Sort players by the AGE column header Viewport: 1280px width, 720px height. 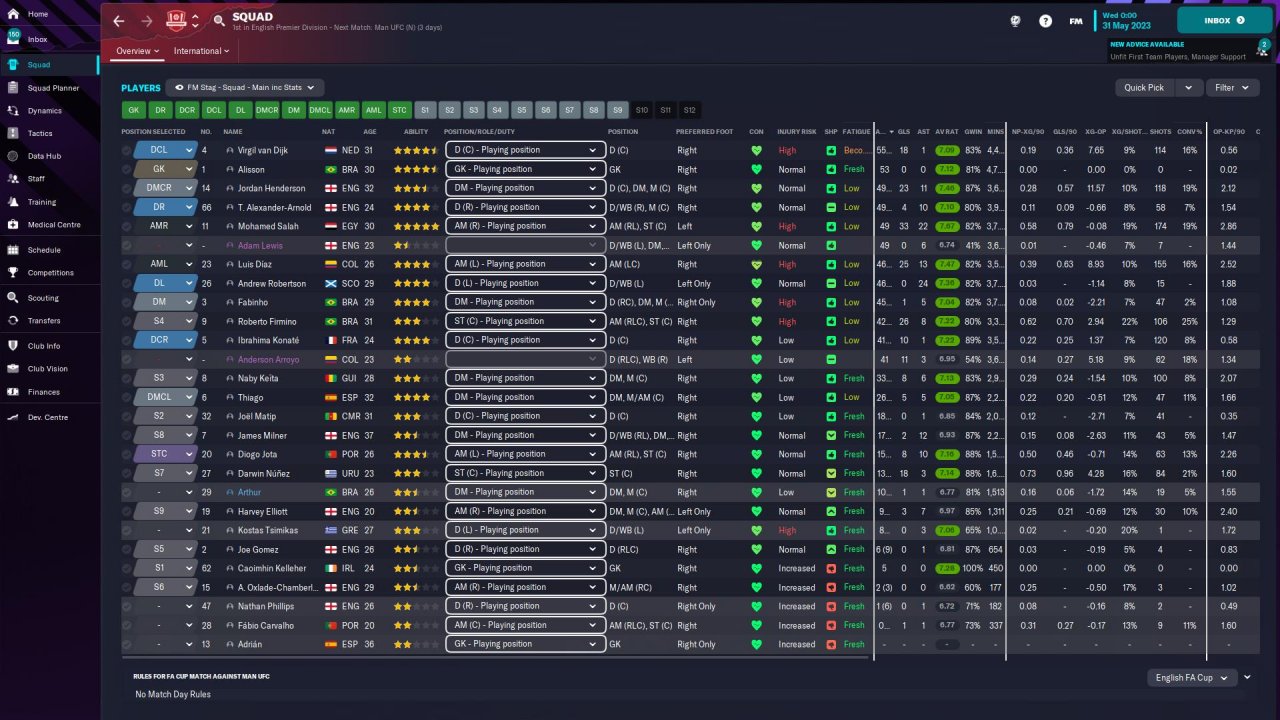(370, 132)
